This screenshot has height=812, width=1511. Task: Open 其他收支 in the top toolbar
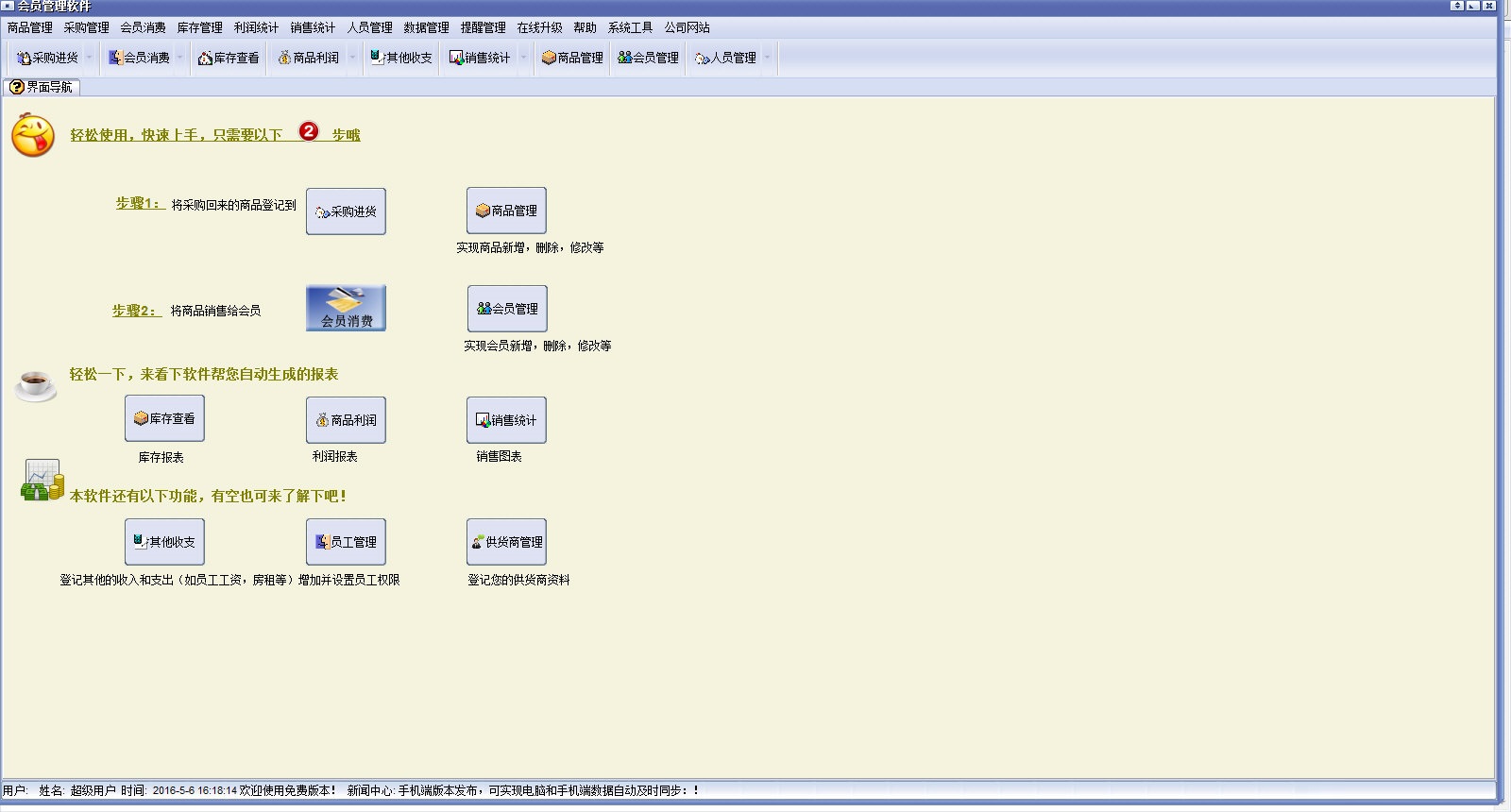click(x=401, y=58)
